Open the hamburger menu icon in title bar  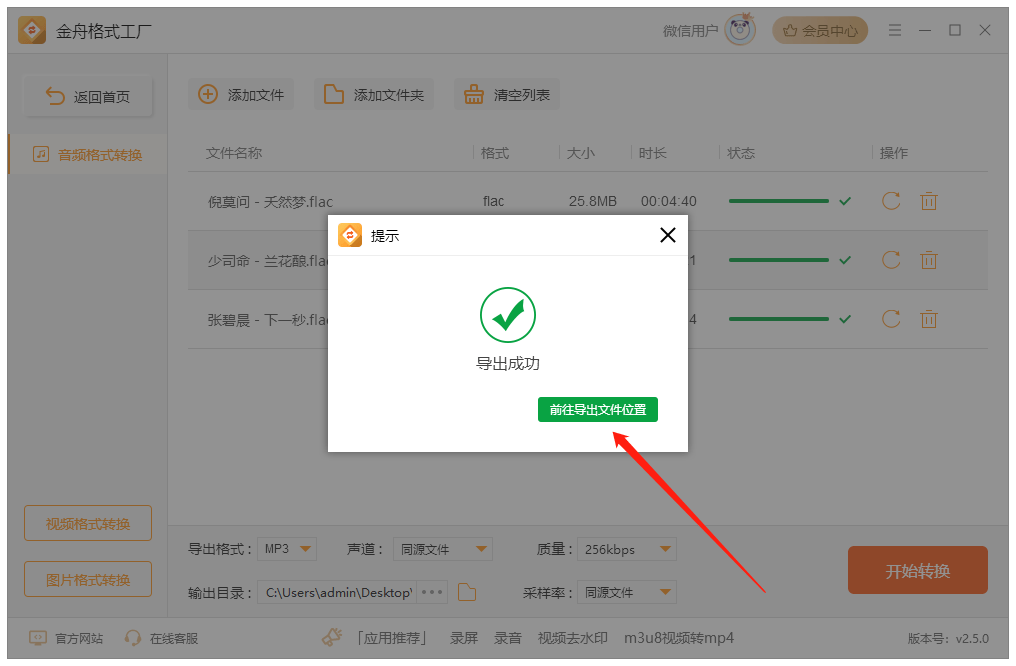895,30
